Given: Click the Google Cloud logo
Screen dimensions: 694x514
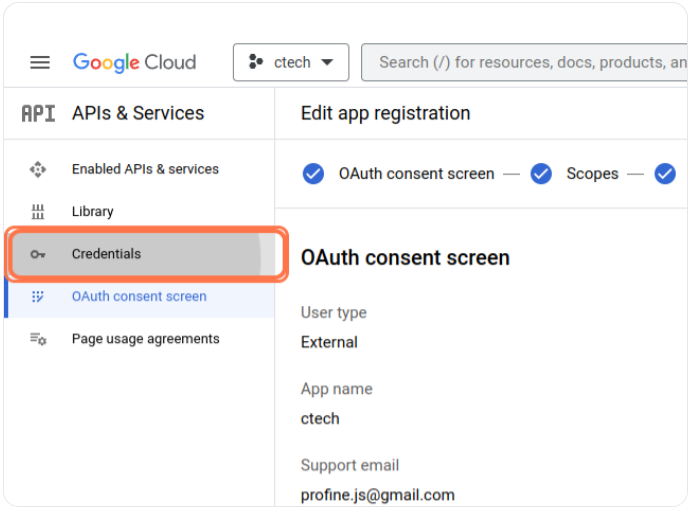Looking at the screenshot, I should (134, 62).
